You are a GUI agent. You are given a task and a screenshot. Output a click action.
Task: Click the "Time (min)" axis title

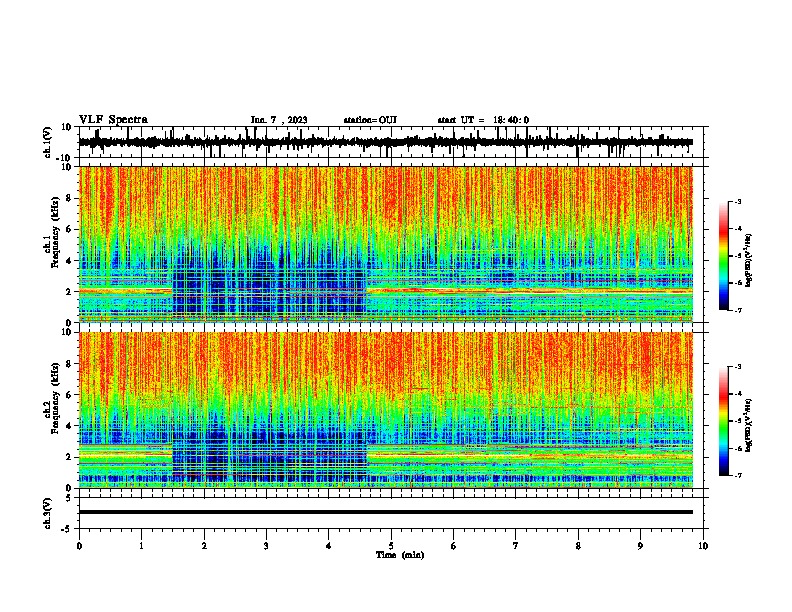400,555
